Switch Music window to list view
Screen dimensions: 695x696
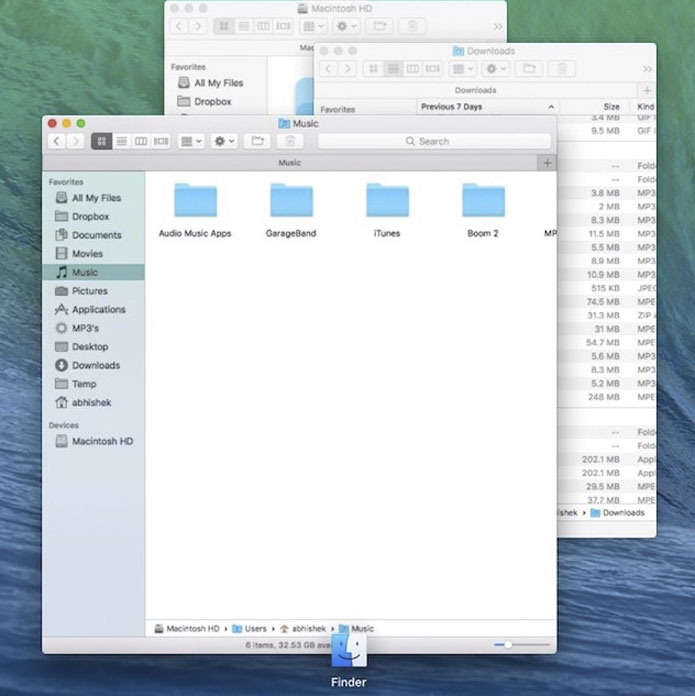pyautogui.click(x=121, y=141)
